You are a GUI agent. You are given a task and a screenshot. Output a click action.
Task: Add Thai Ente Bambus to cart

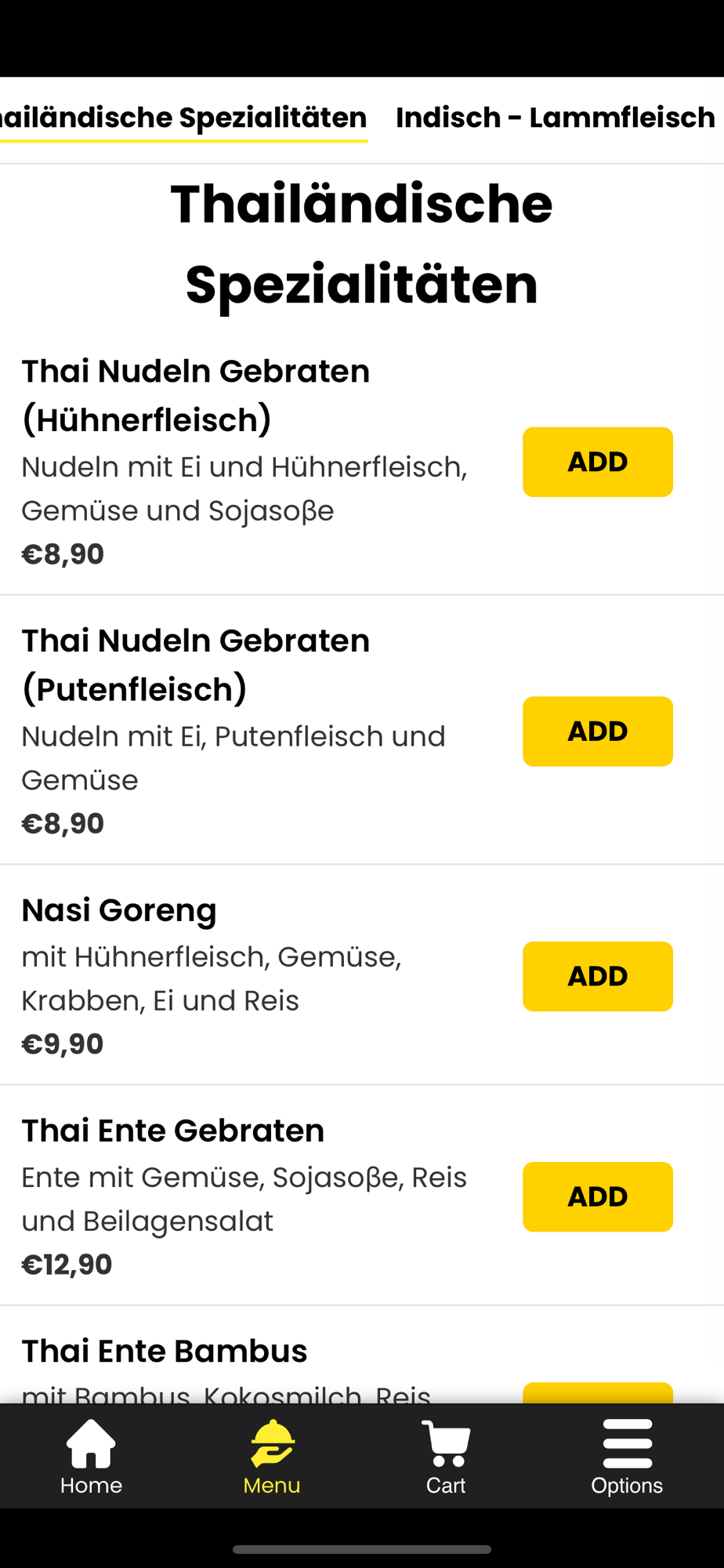tap(597, 1393)
